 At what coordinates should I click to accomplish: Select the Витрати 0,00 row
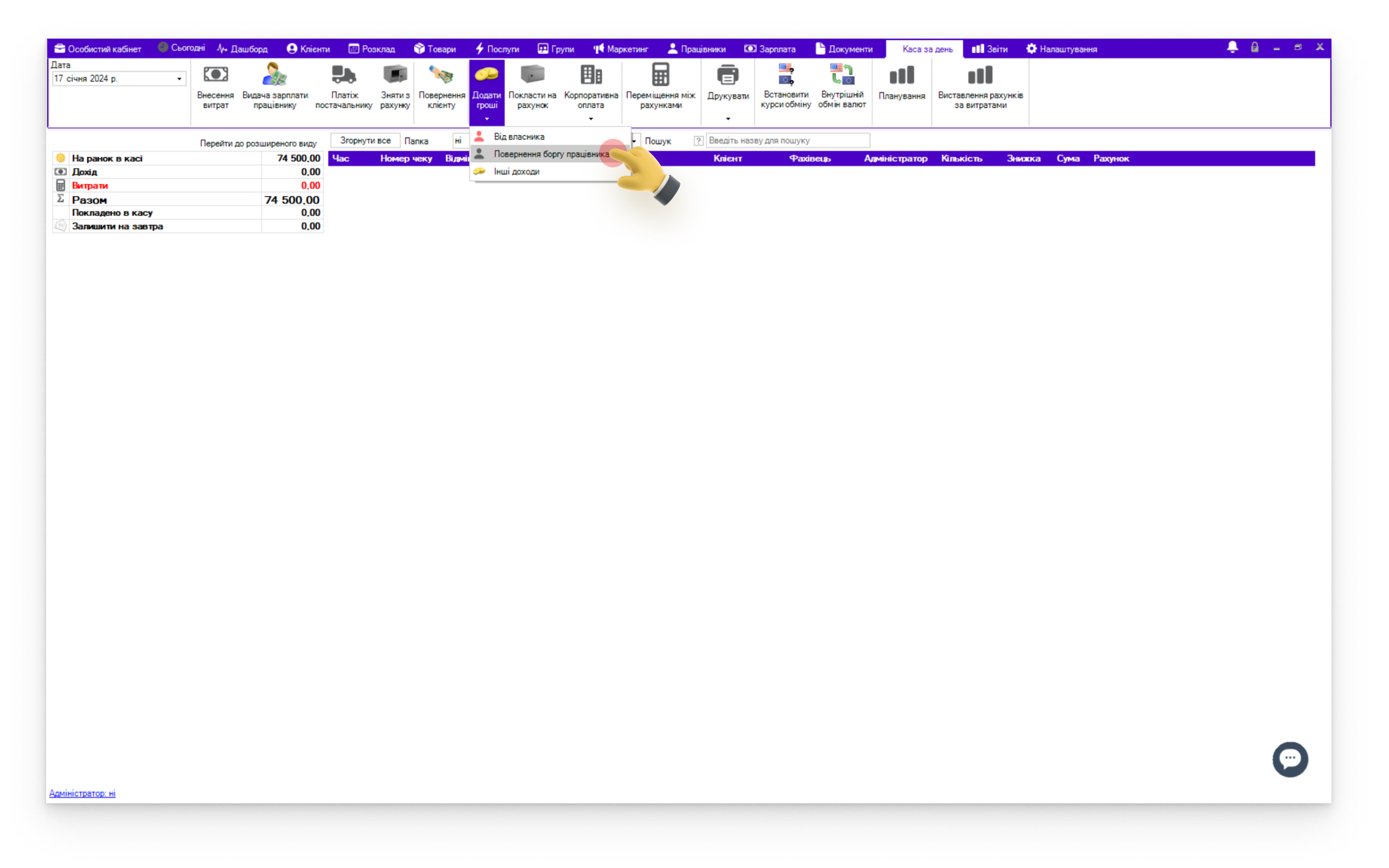[188, 186]
